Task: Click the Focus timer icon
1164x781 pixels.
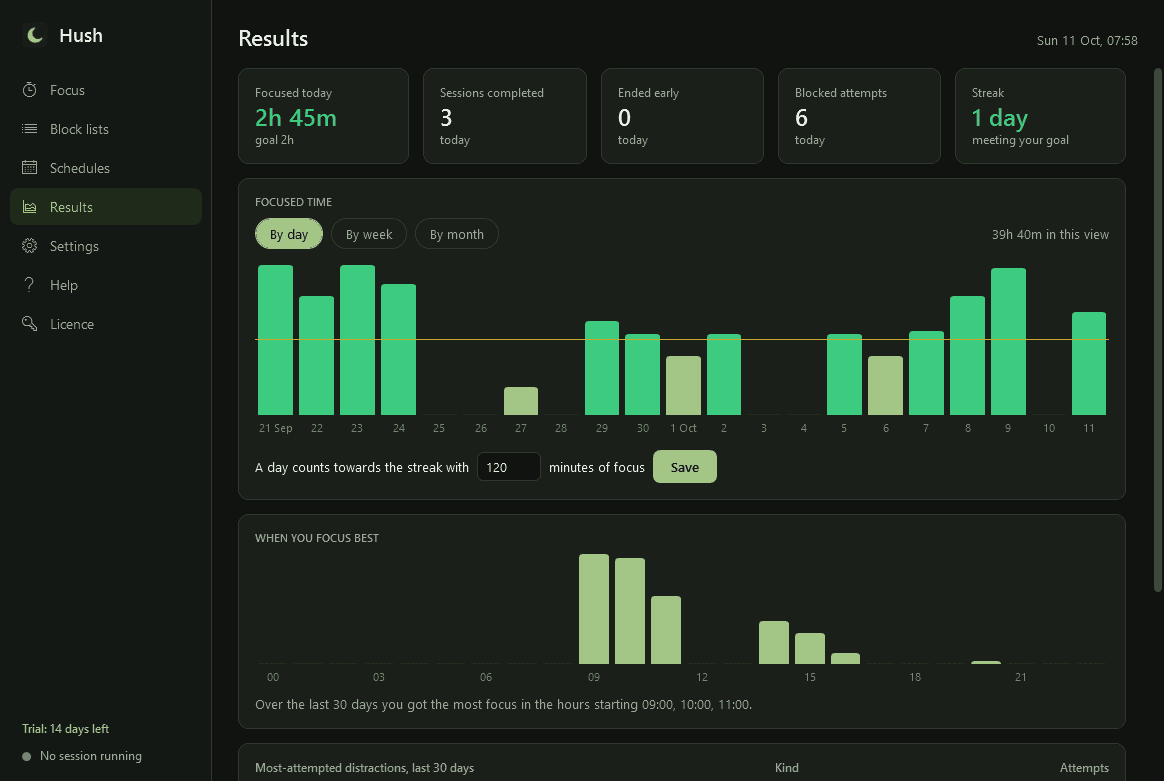Action: tap(30, 90)
